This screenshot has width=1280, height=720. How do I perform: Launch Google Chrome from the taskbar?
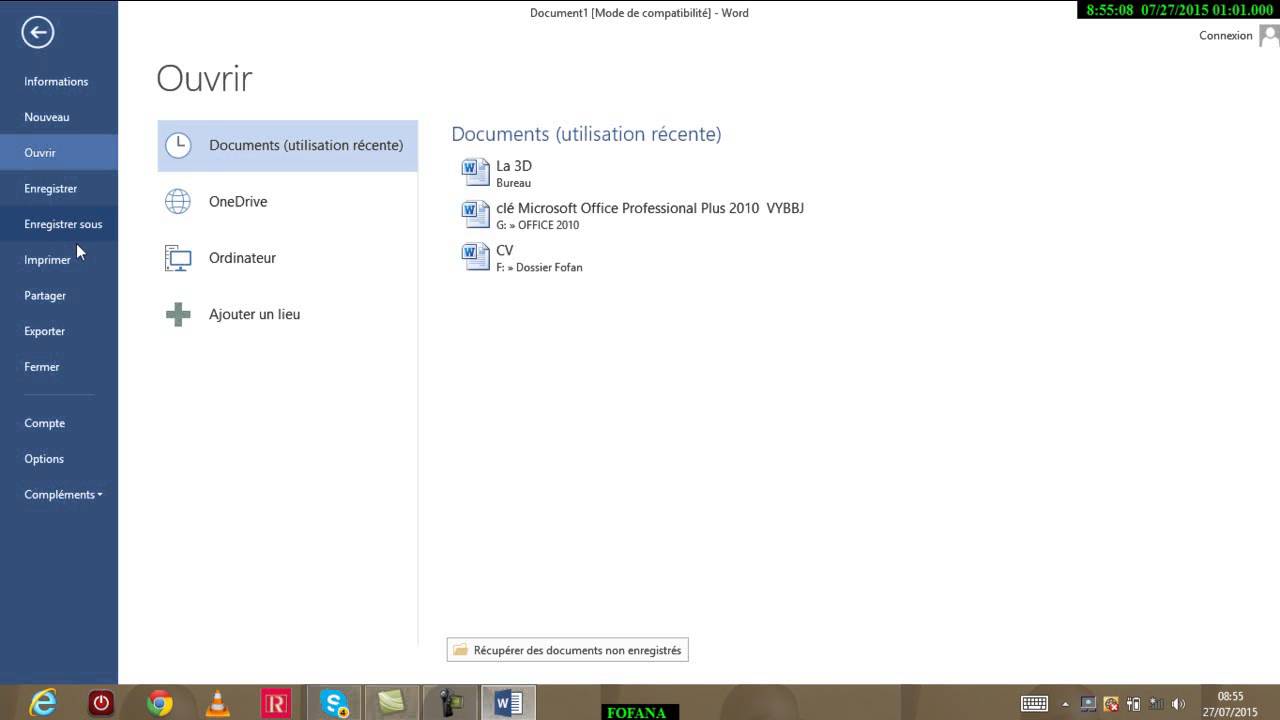point(159,703)
